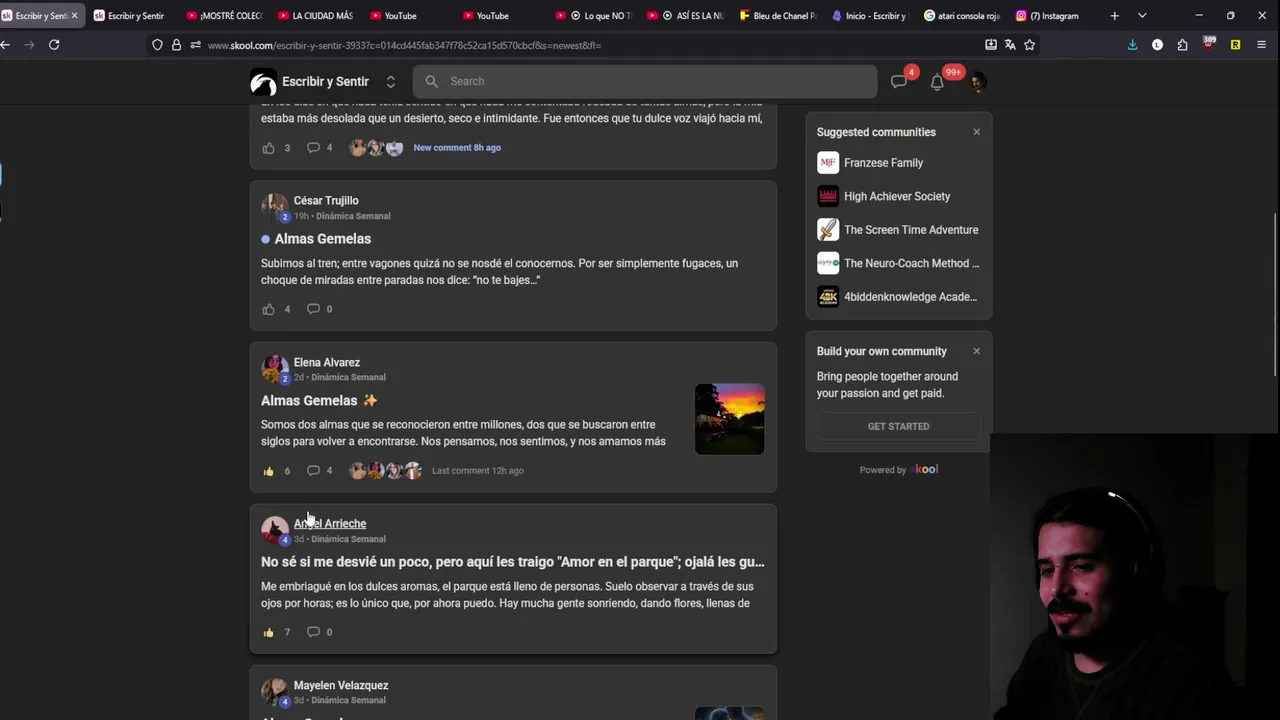This screenshot has width=1280, height=720.
Task: Open Angel Arrieche's profile name
Action: tap(330, 524)
